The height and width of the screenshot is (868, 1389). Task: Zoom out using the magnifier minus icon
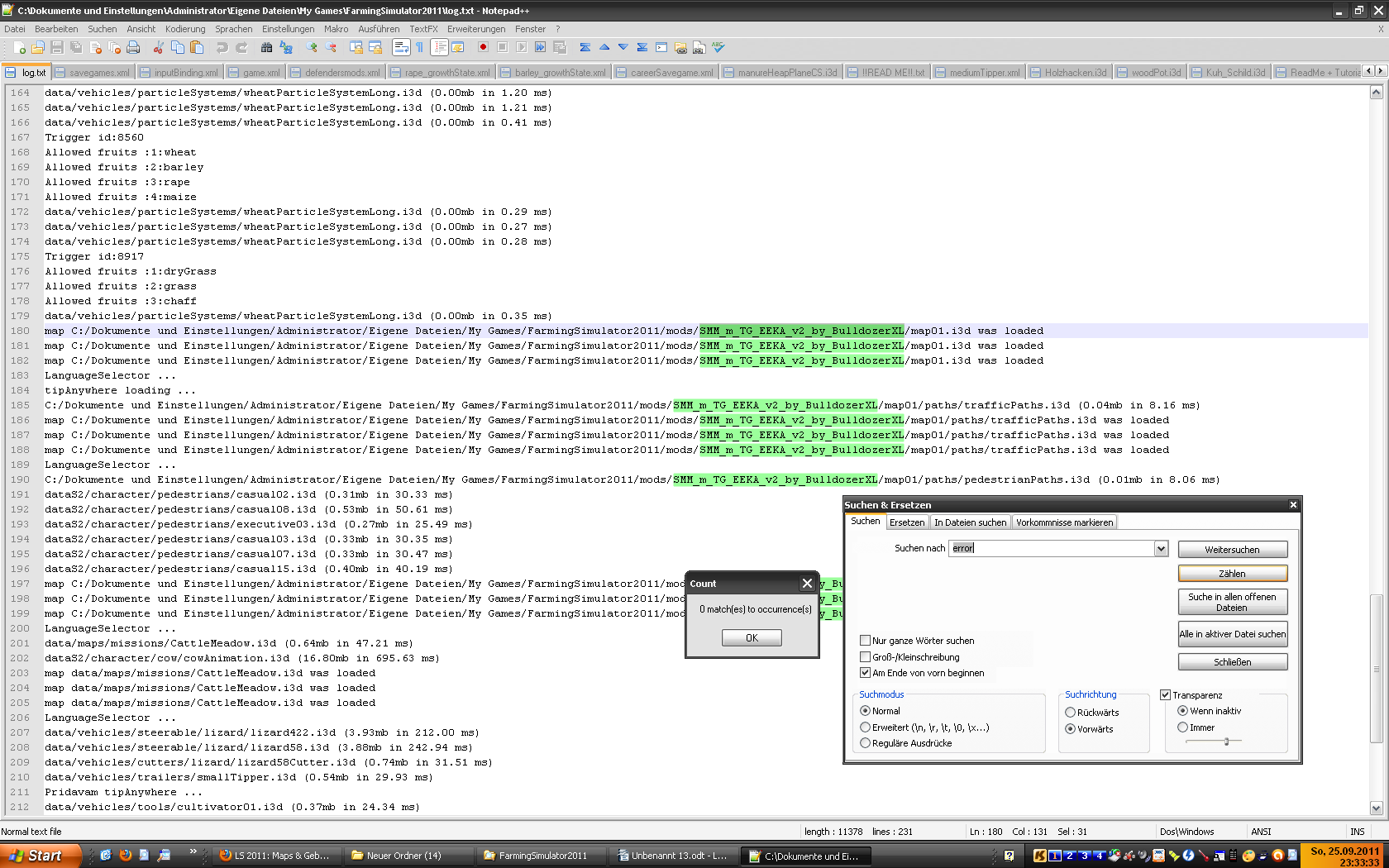pyautogui.click(x=331, y=48)
